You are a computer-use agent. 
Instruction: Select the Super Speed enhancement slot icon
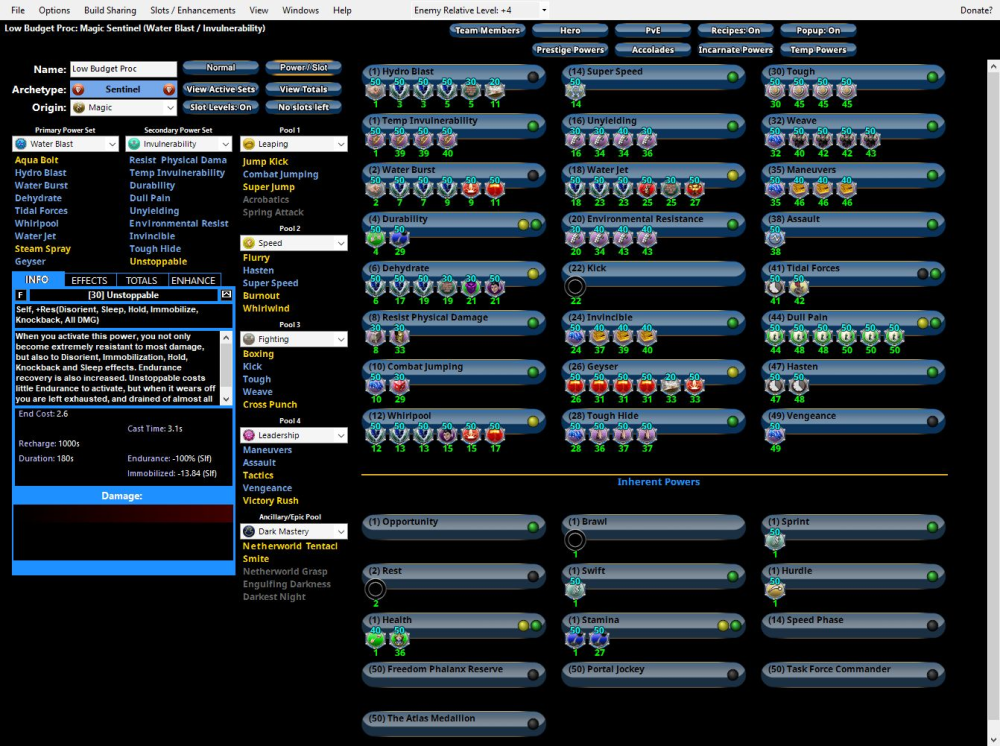575,90
